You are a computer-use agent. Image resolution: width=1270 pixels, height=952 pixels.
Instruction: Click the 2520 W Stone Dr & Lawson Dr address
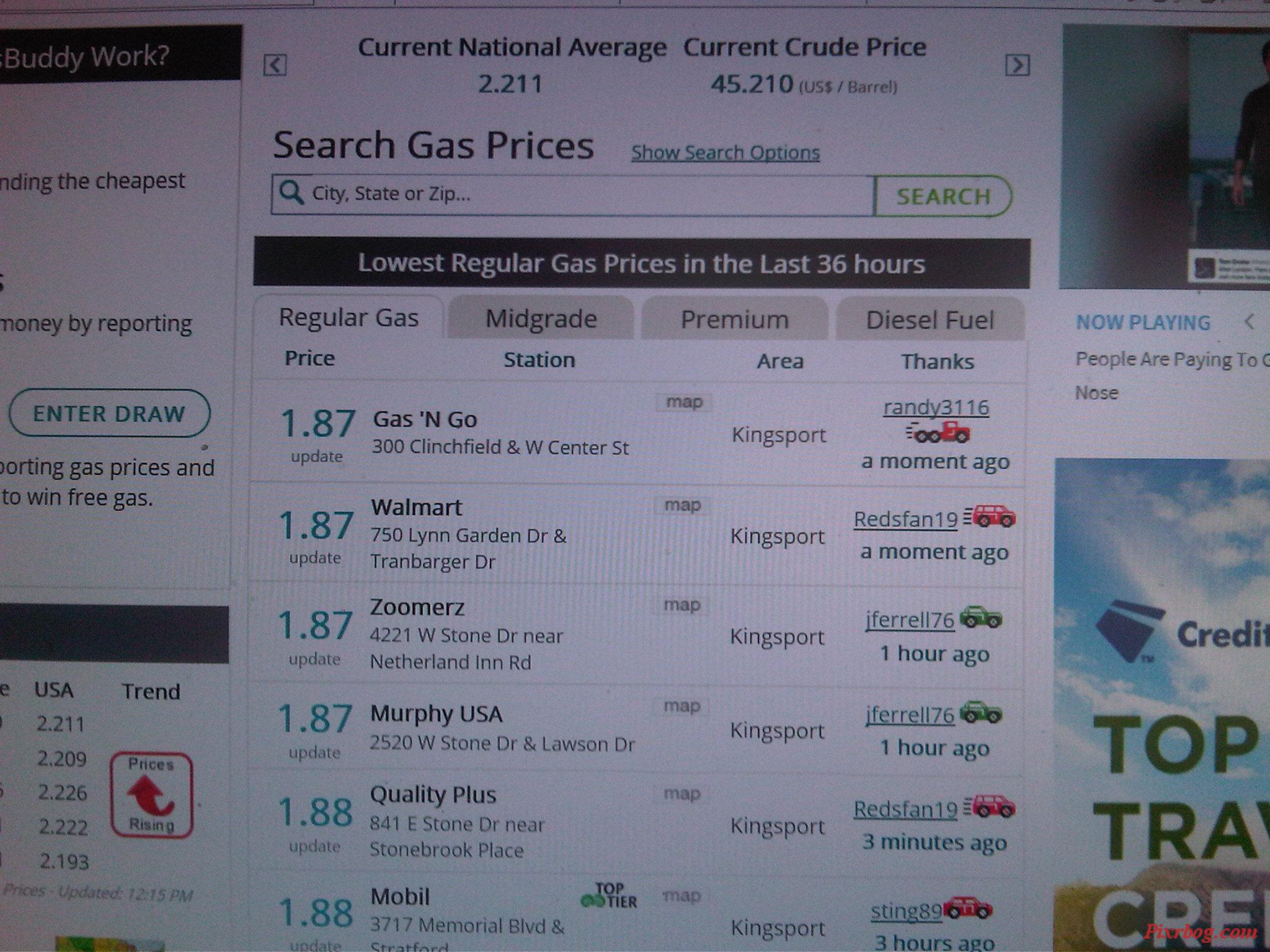tap(502, 744)
